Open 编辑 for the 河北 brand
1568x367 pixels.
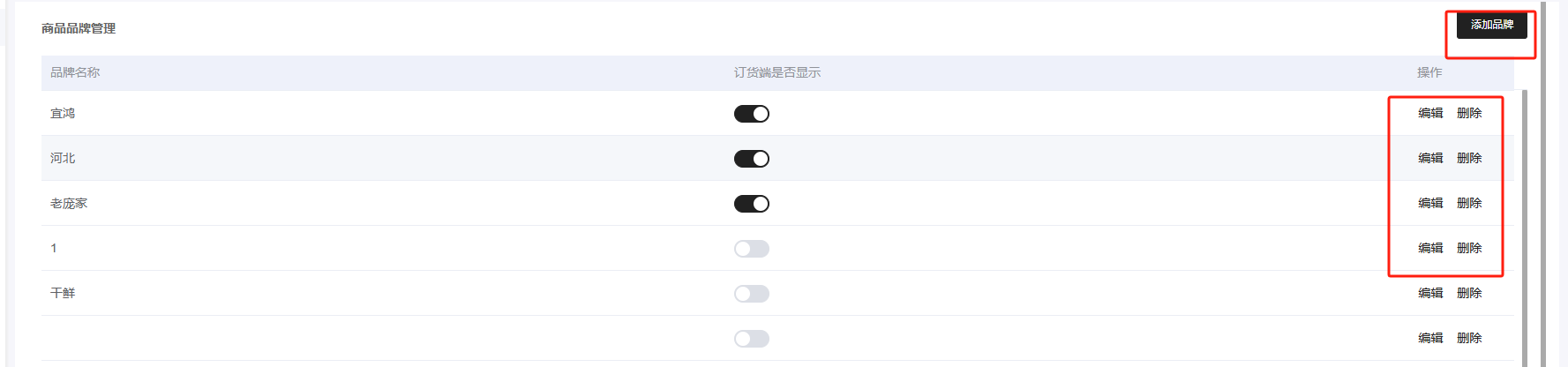(x=1430, y=158)
